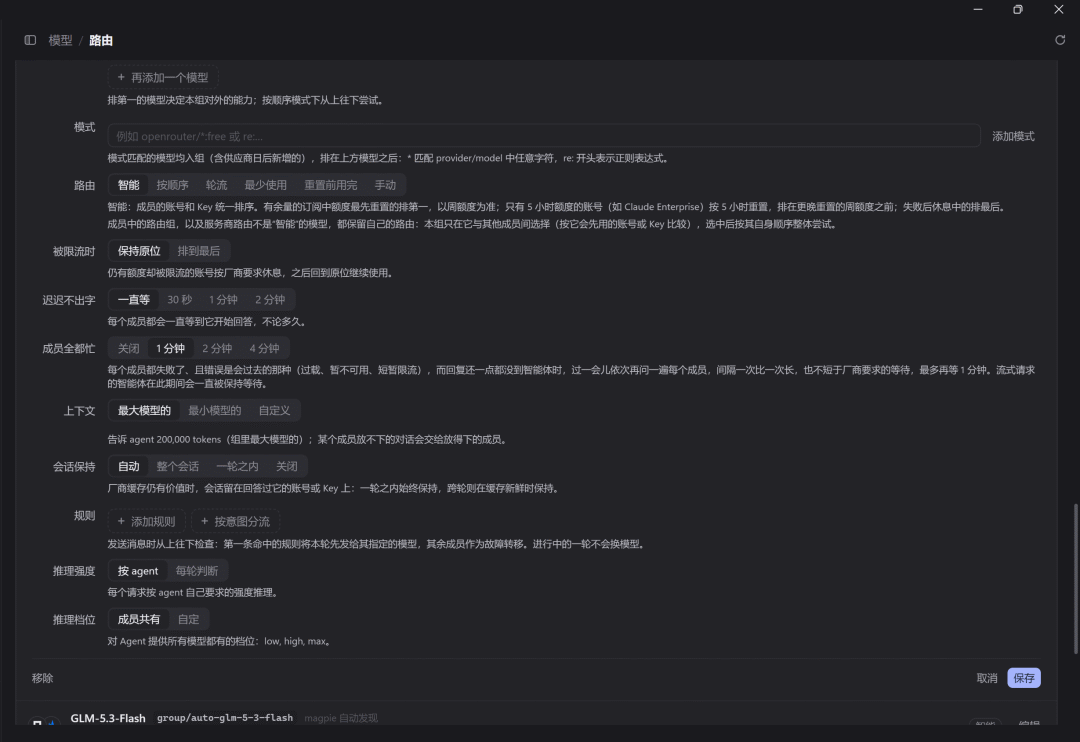1080x742 pixels.
Task: Restore down the window
Action: pyautogui.click(x=1018, y=10)
